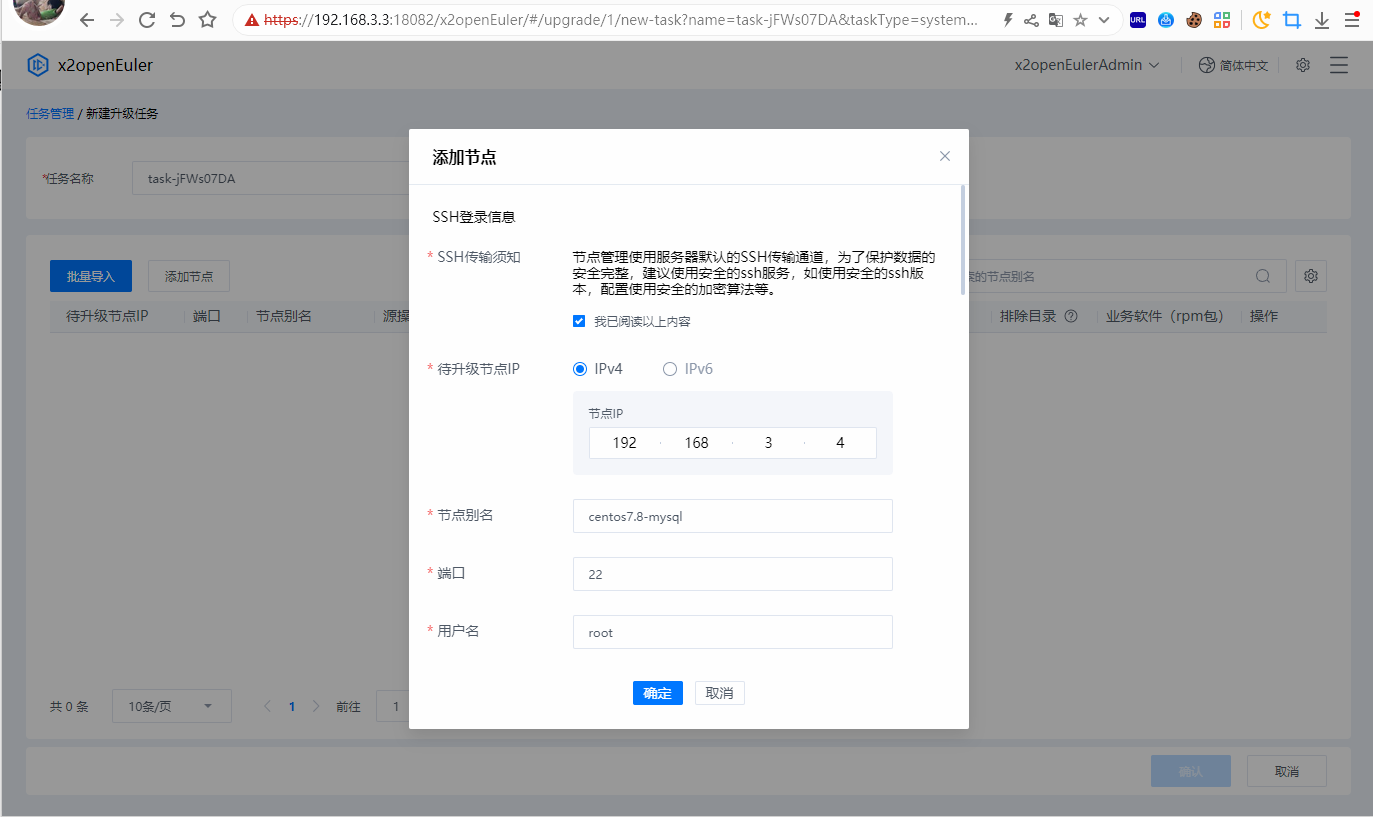Click the 业务软件（rpm包） column header

click(x=1165, y=316)
